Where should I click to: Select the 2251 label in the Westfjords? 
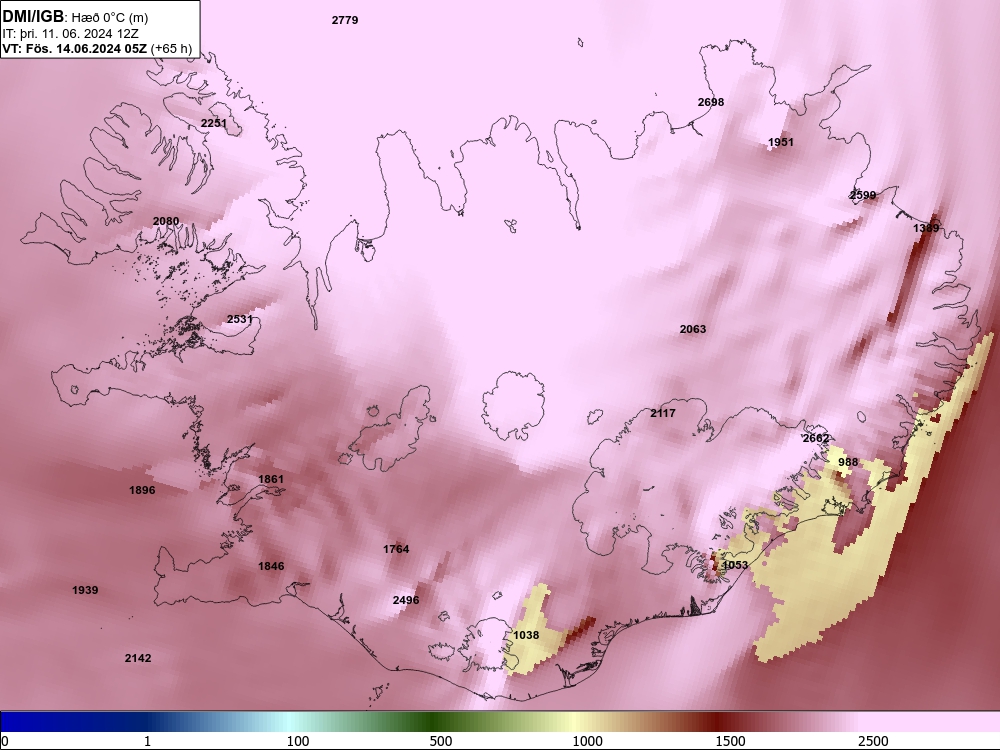pyautogui.click(x=214, y=123)
